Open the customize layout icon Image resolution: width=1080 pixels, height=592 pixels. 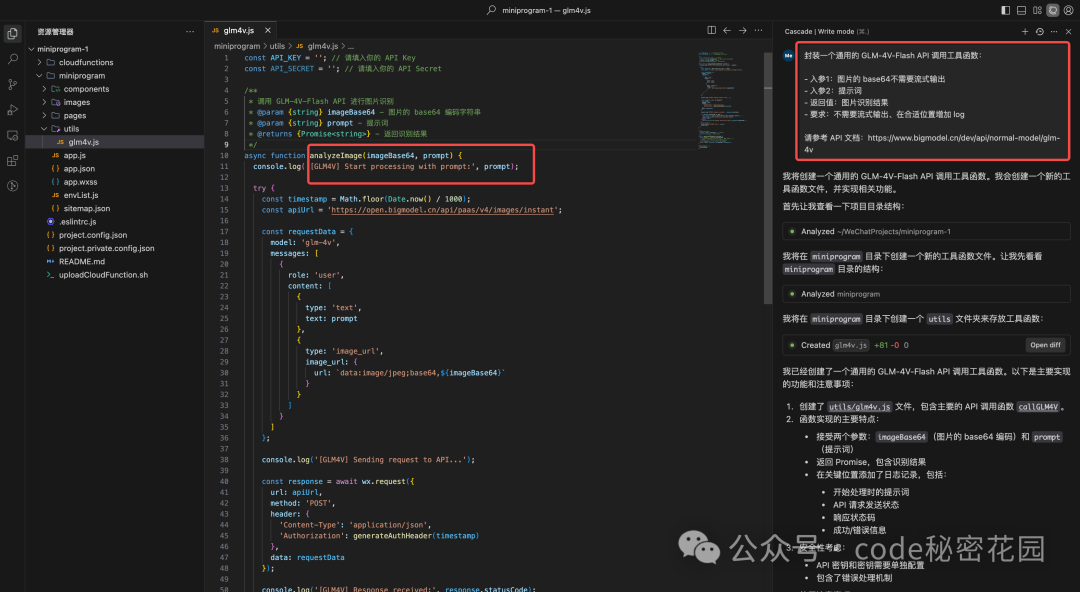[1037, 10]
